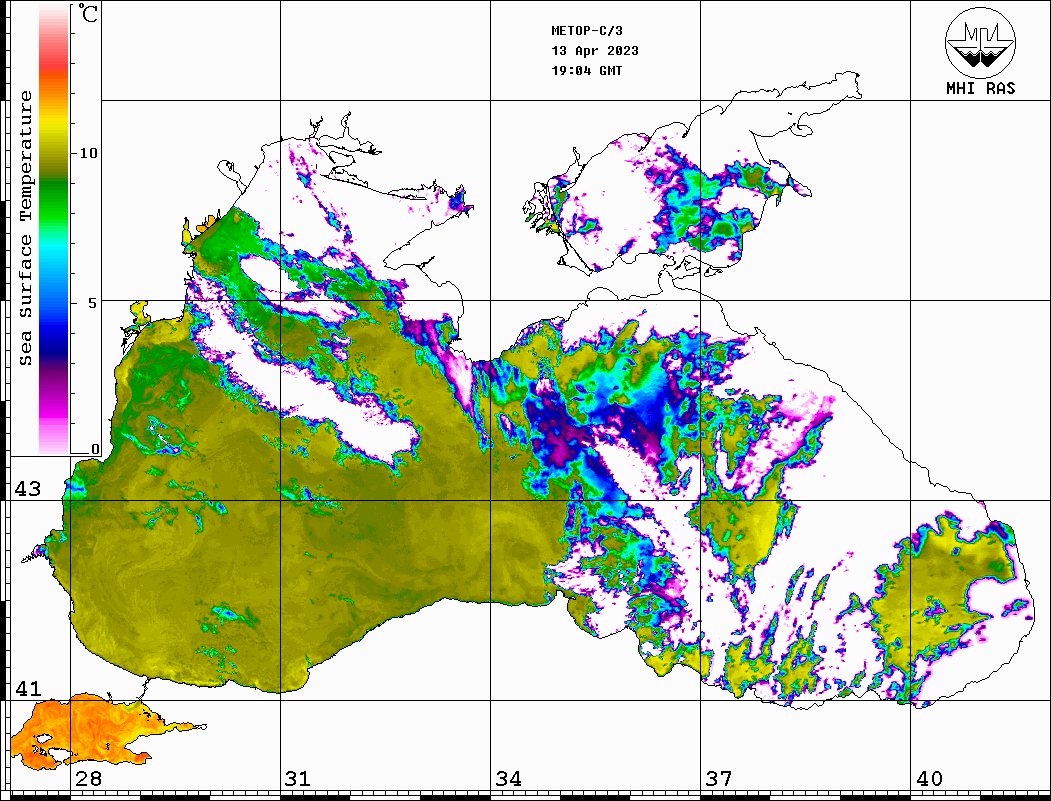Click longitude label '31'
The height and width of the screenshot is (801, 1051).
(298, 779)
